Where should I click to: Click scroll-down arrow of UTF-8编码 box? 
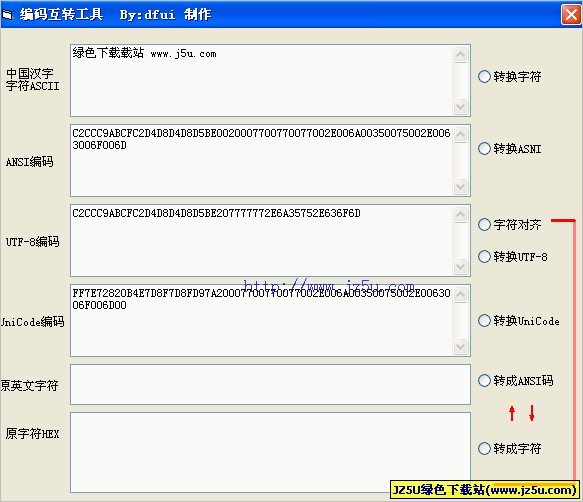click(x=460, y=266)
